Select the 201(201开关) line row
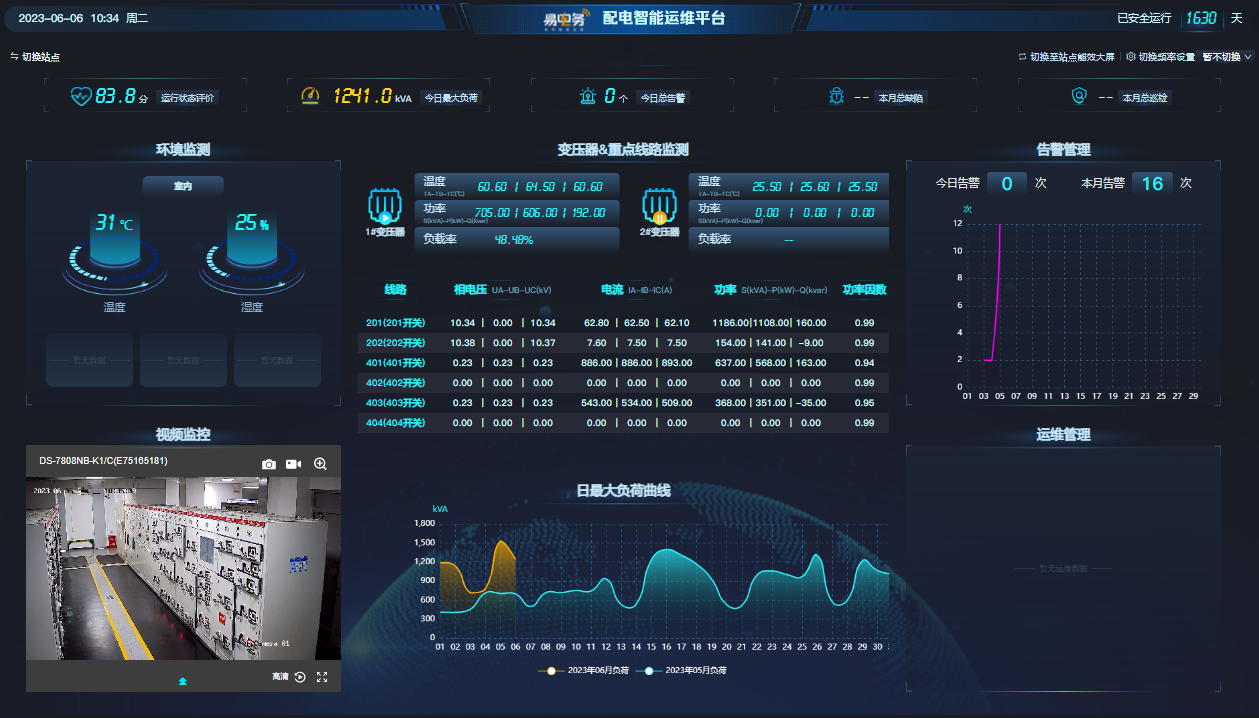 pos(396,323)
